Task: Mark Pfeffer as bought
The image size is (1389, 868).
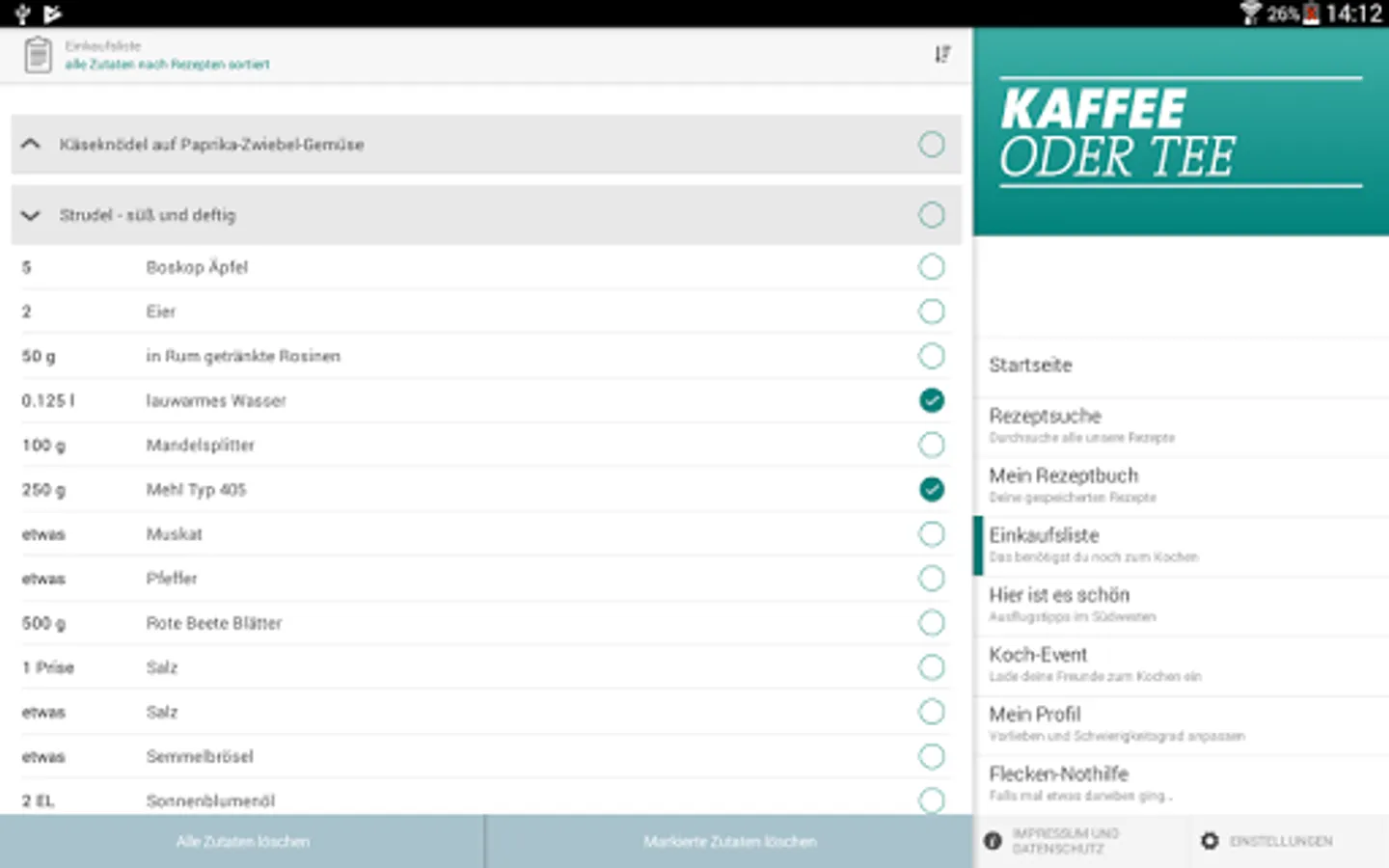Action: 932,579
